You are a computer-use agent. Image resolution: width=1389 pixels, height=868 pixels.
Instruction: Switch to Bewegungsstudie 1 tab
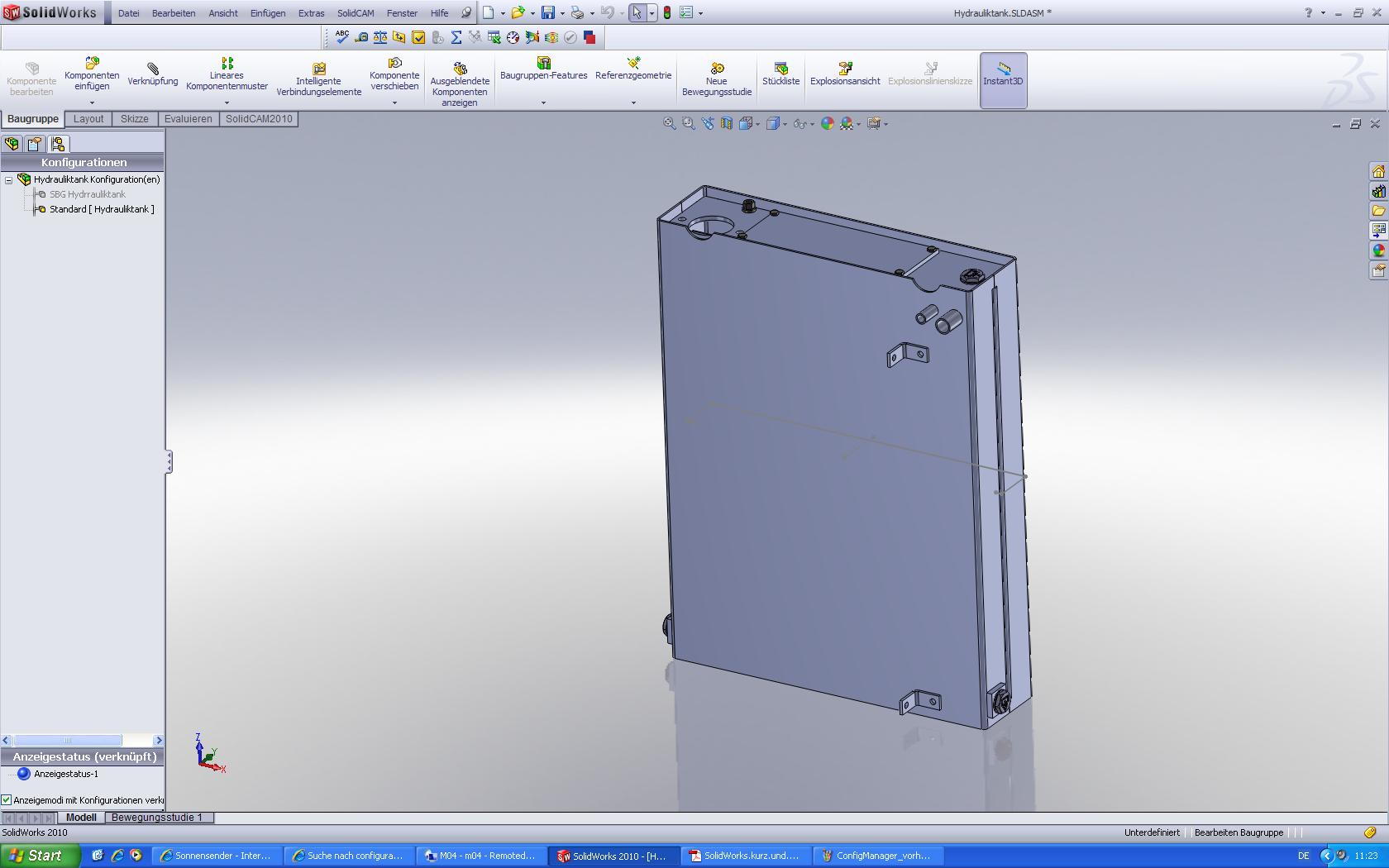click(157, 818)
